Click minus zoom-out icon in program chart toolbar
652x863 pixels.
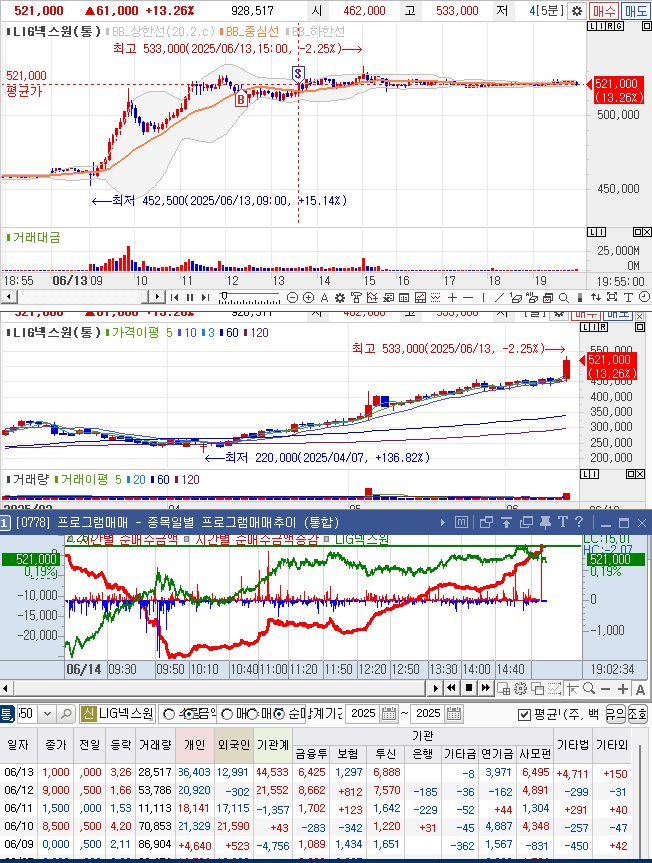point(606,689)
